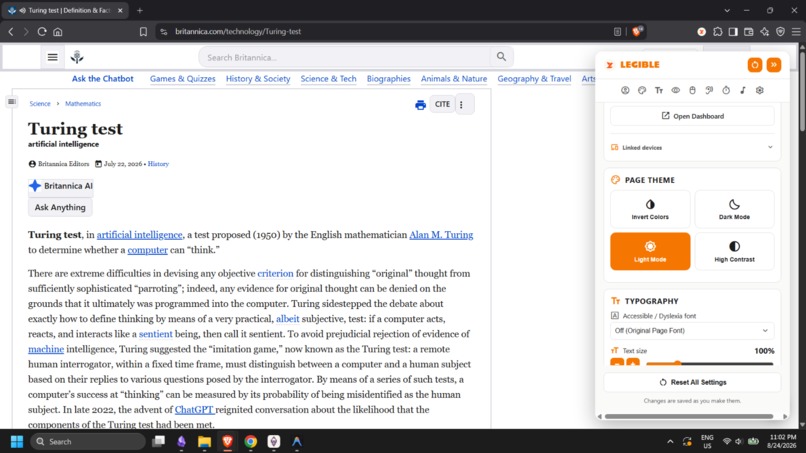Open the Britannica hamburger menu

(x=52, y=57)
